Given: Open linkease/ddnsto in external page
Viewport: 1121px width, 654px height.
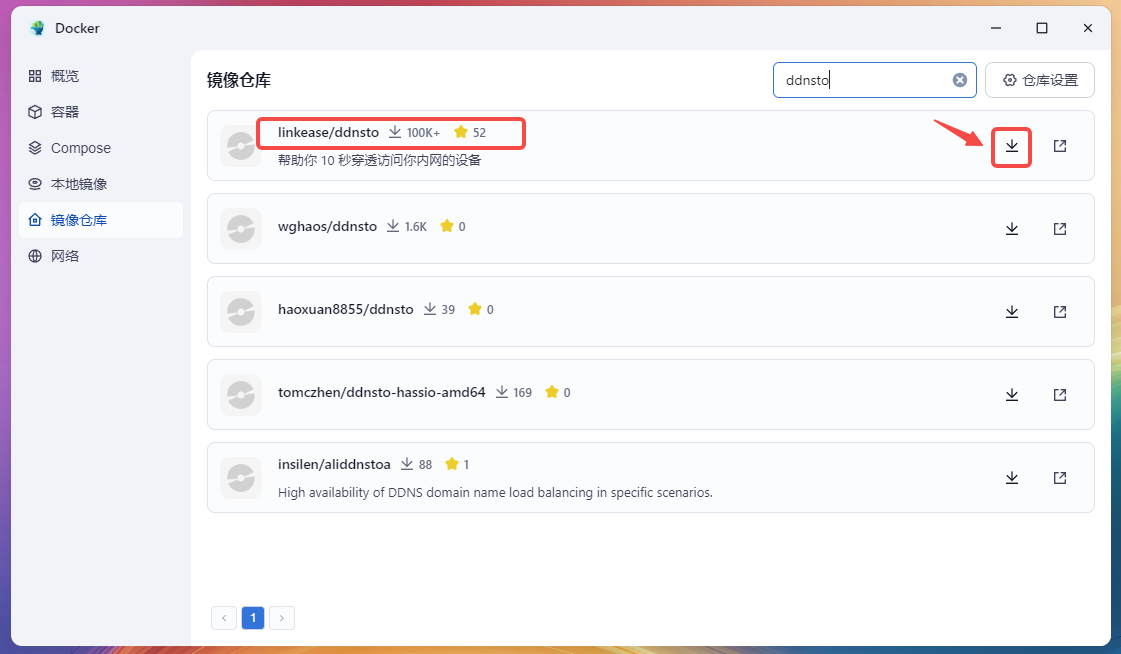Looking at the screenshot, I should coord(1060,147).
